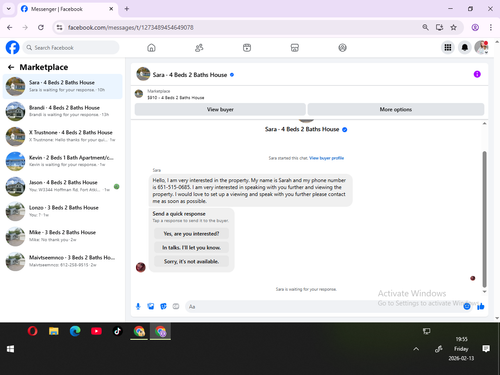Open the emoji picker in message box
500x375 pixels.
pyautogui.click(x=467, y=306)
